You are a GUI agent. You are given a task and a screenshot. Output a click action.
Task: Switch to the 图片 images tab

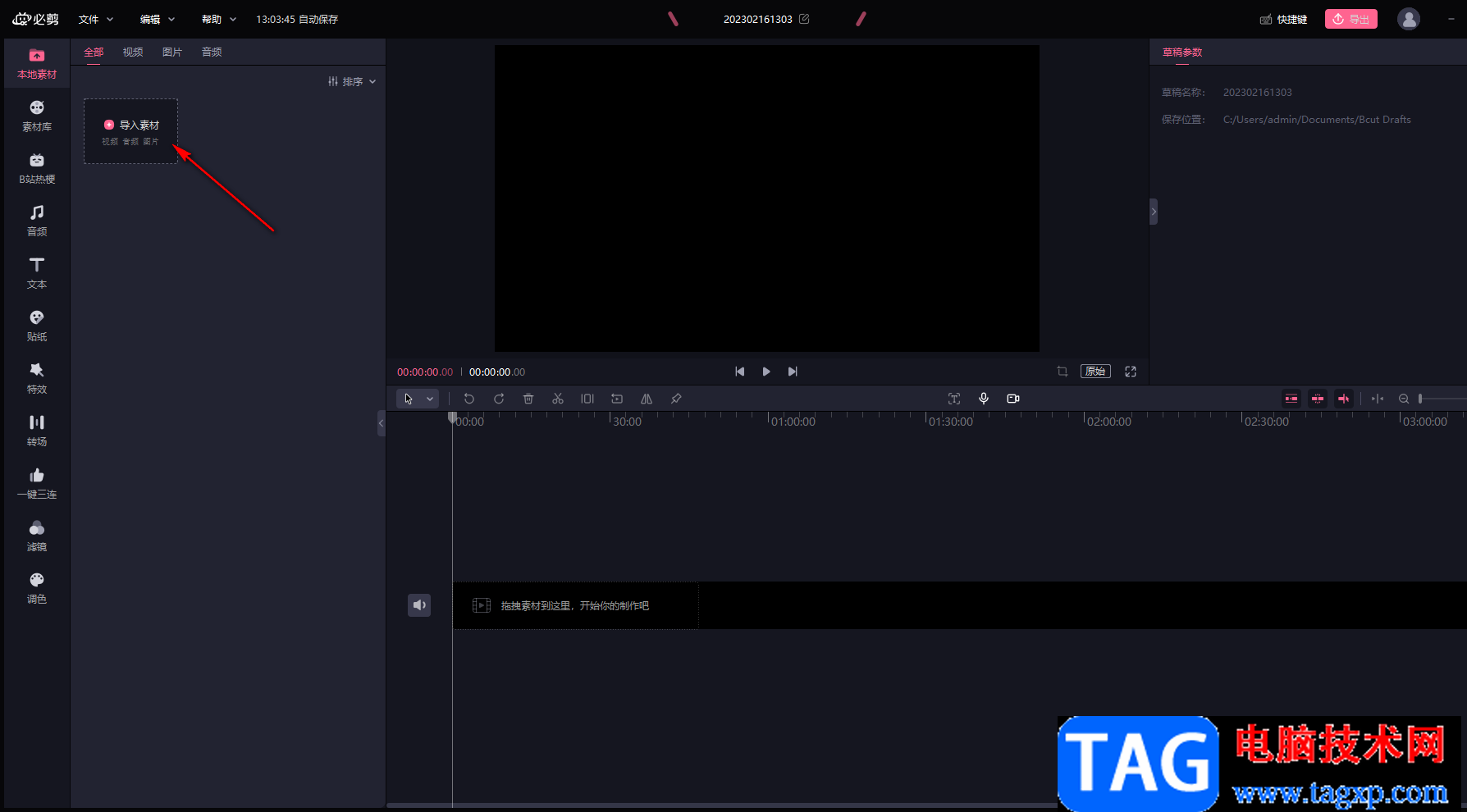[172, 52]
